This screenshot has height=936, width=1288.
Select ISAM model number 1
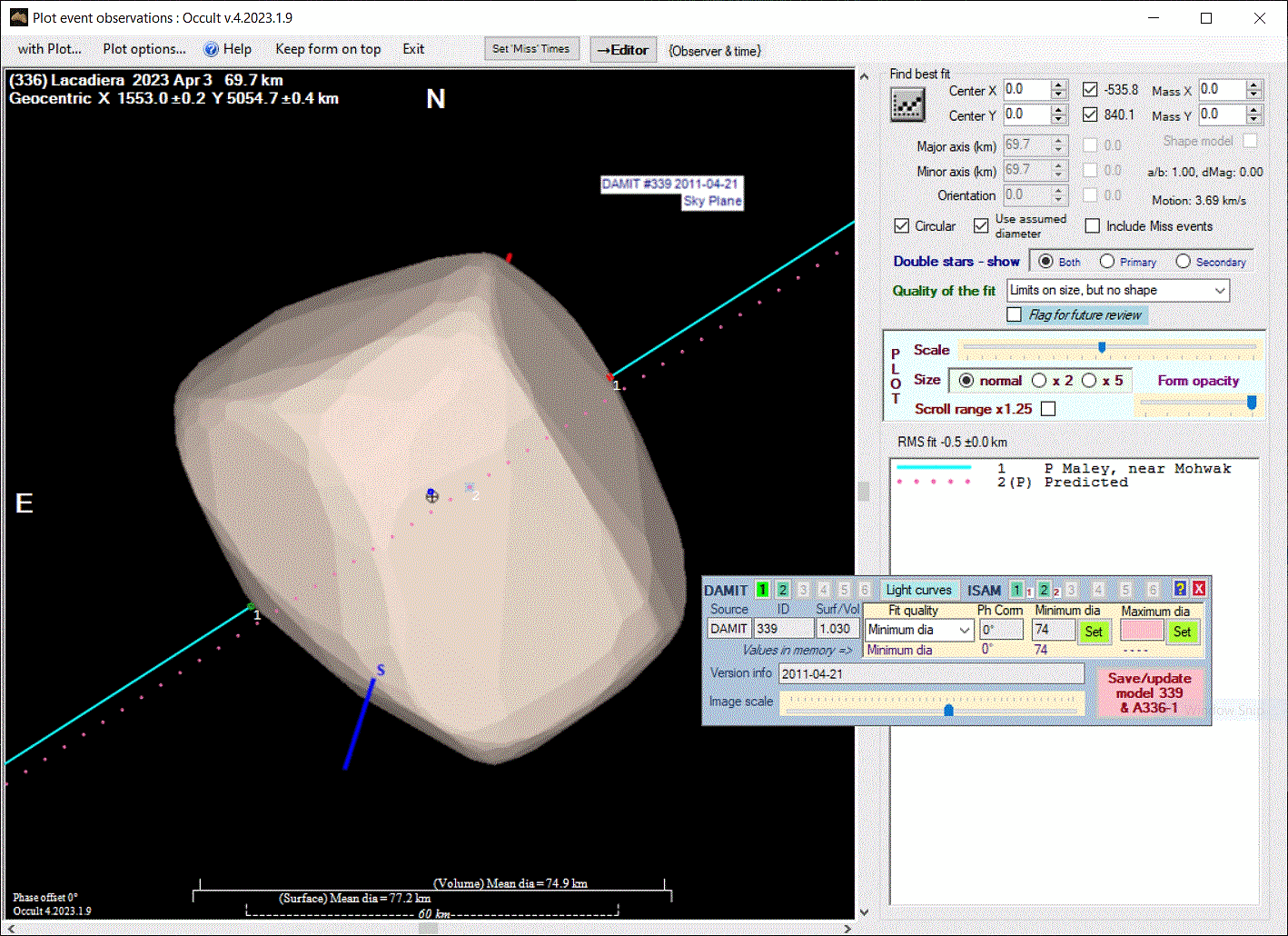pos(1016,590)
